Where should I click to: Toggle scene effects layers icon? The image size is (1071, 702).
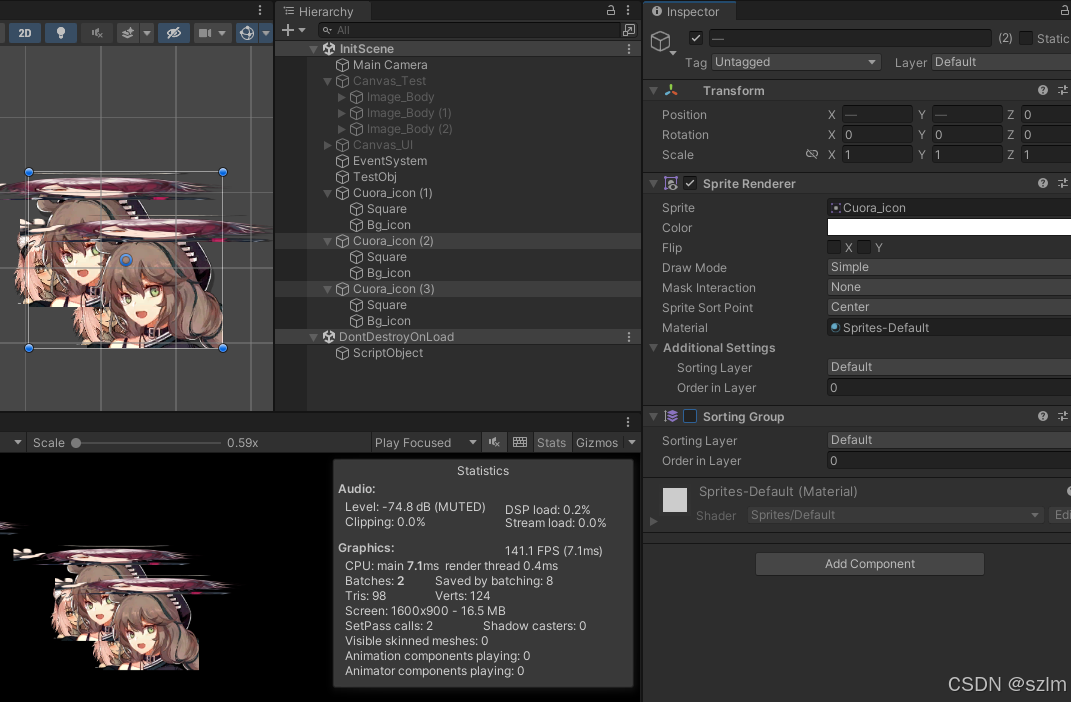128,33
